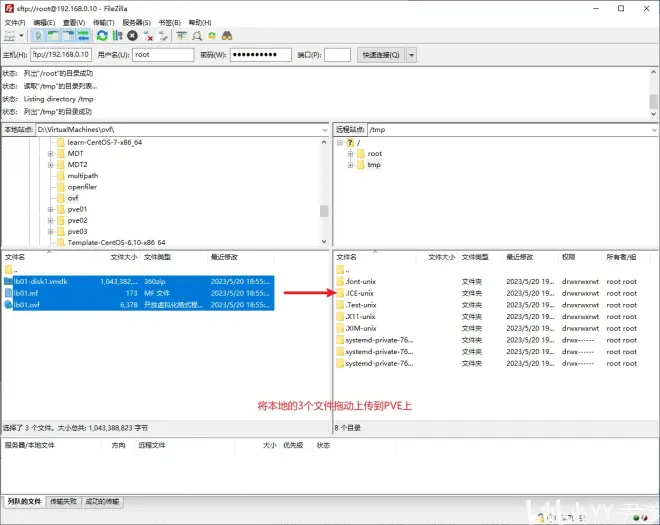
Task: Open the 帮助(H) menu
Action: pyautogui.click(x=200, y=22)
